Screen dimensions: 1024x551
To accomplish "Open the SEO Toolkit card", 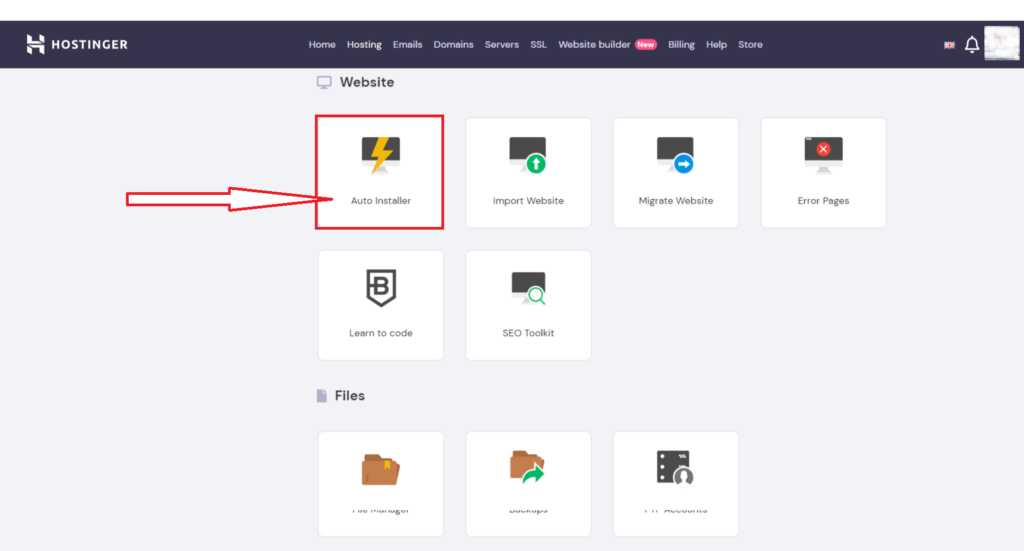I will [x=528, y=305].
